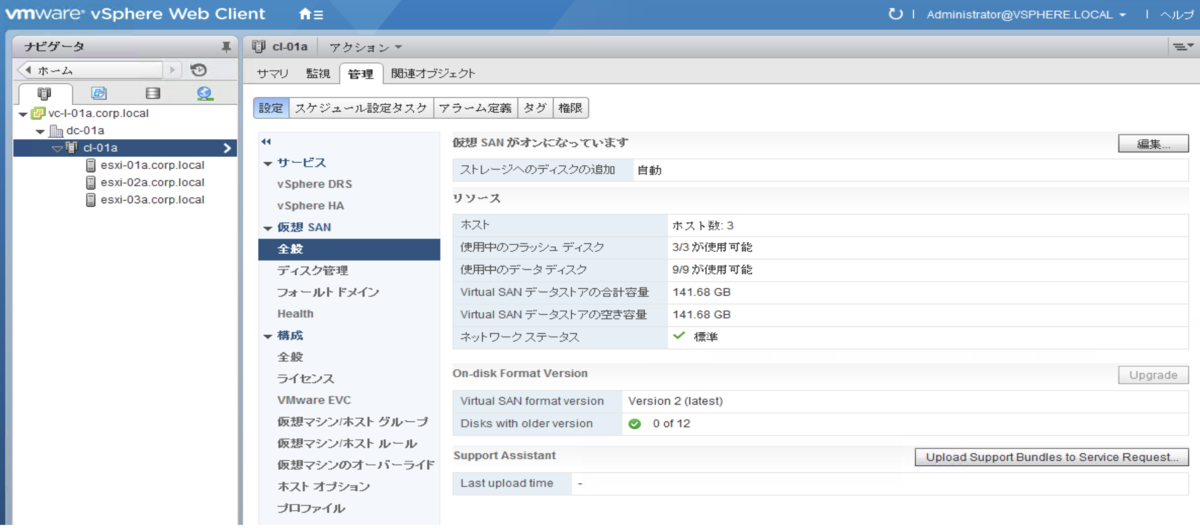The height and width of the screenshot is (528, 1200).
Task: Open Administrator@VSPHERE.LOCAL user menu
Action: 1027,14
